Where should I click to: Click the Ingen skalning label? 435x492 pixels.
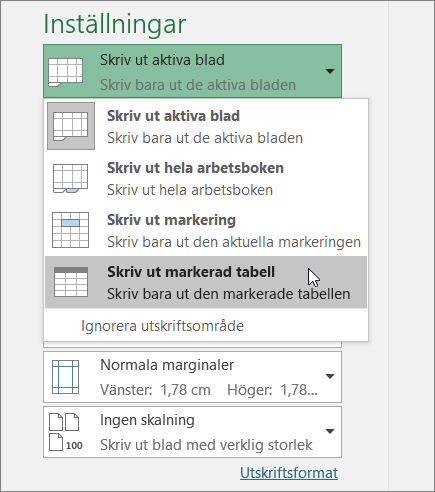[x=147, y=420]
